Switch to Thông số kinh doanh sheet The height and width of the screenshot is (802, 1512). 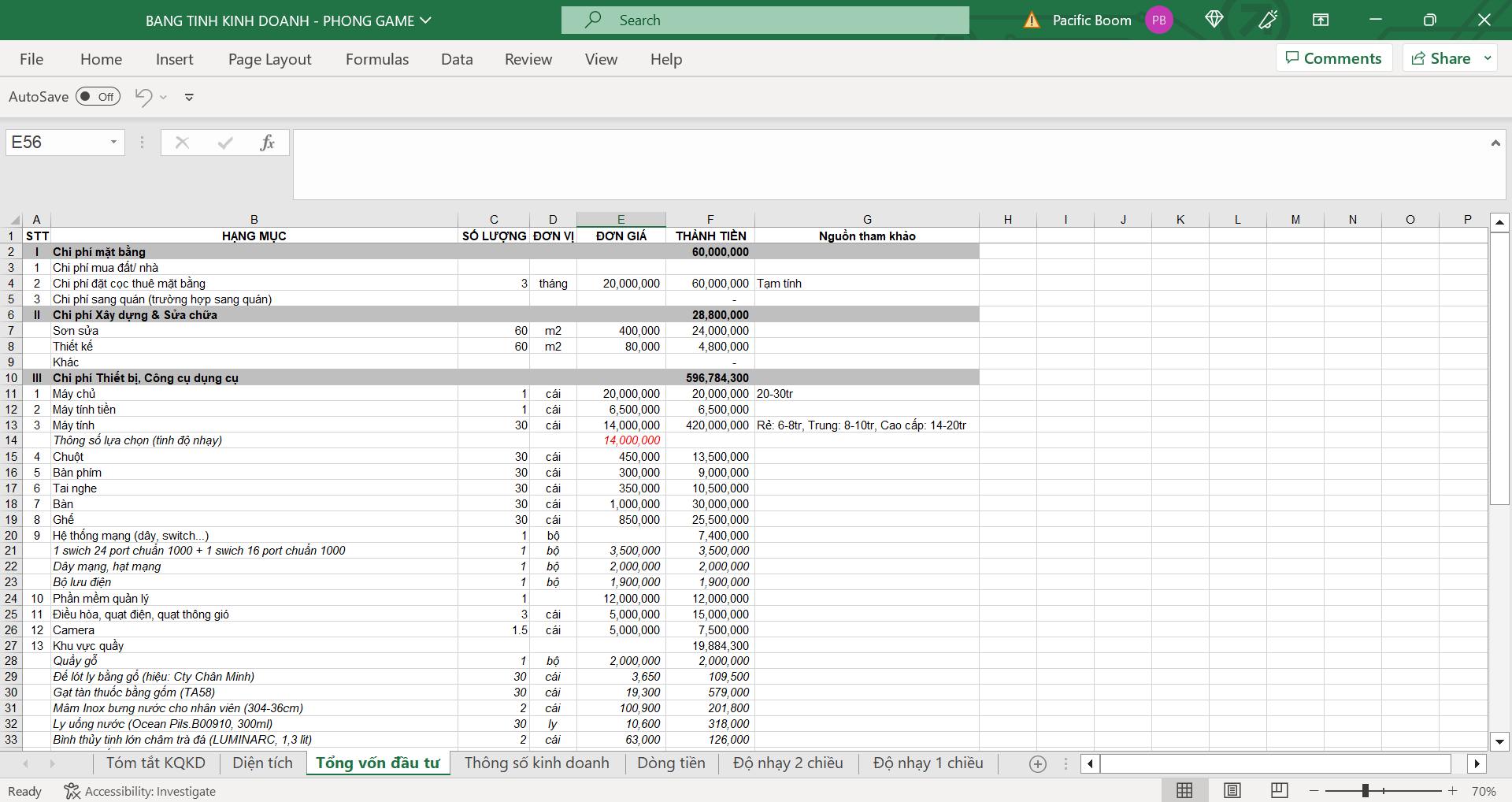click(536, 763)
